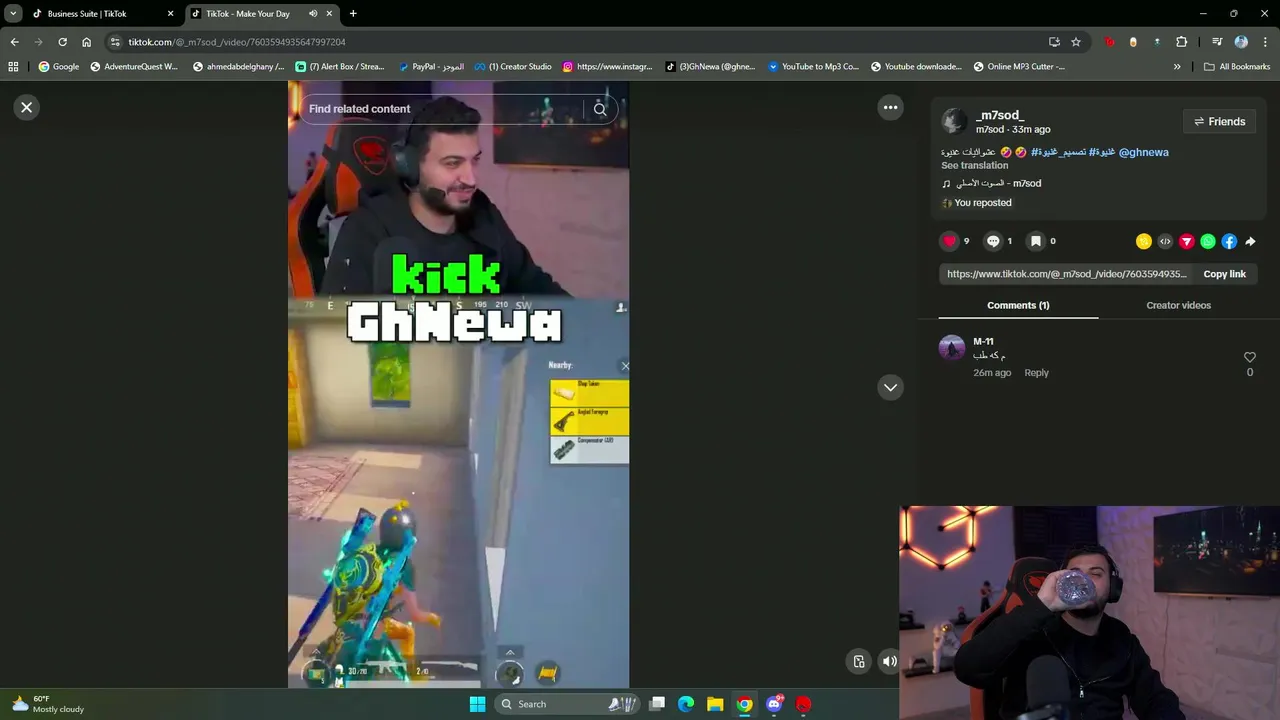
Task: Open the Google bookmark
Action: click(59, 67)
